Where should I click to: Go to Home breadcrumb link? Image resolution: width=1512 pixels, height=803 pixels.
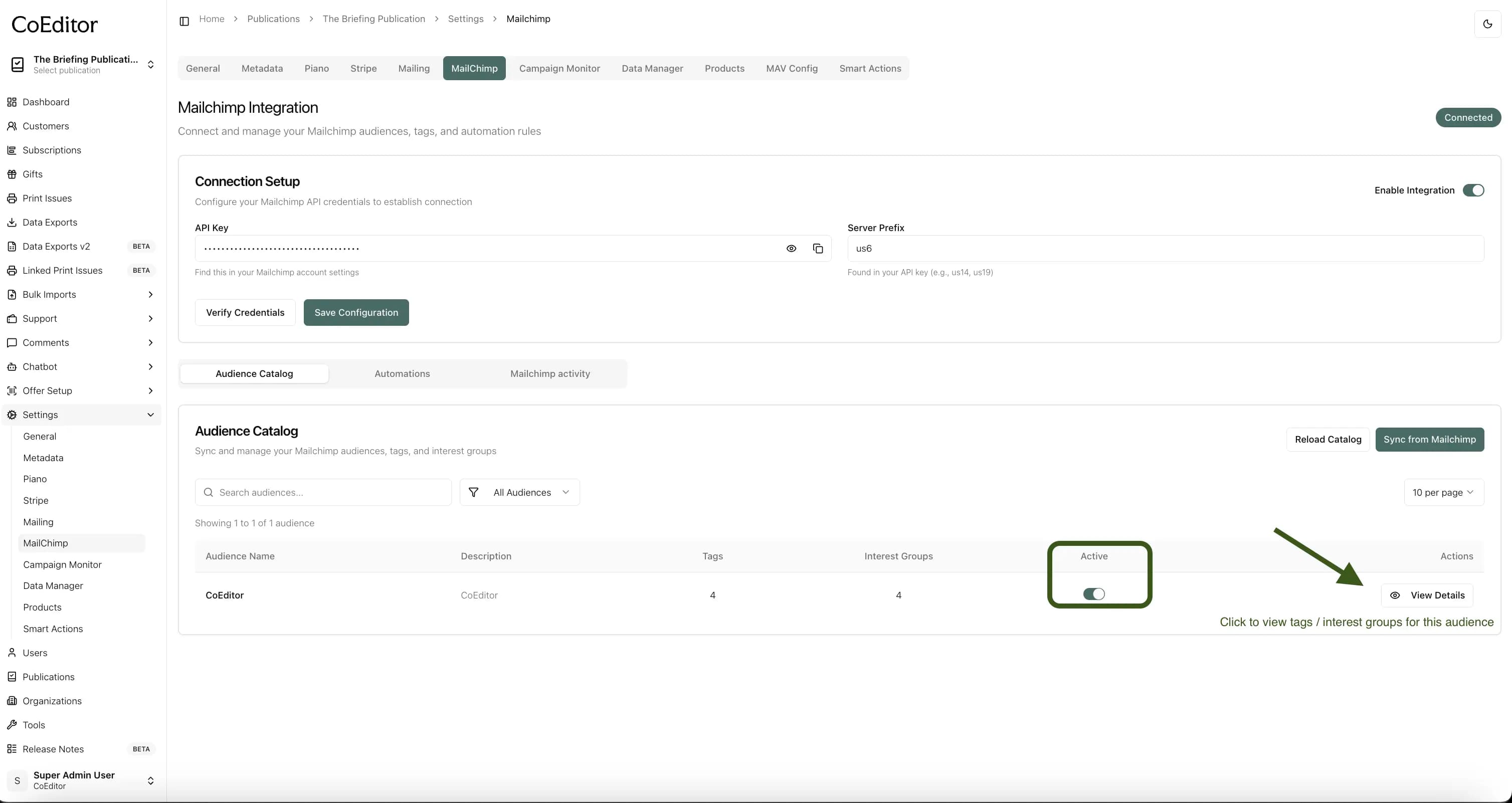pyautogui.click(x=212, y=19)
